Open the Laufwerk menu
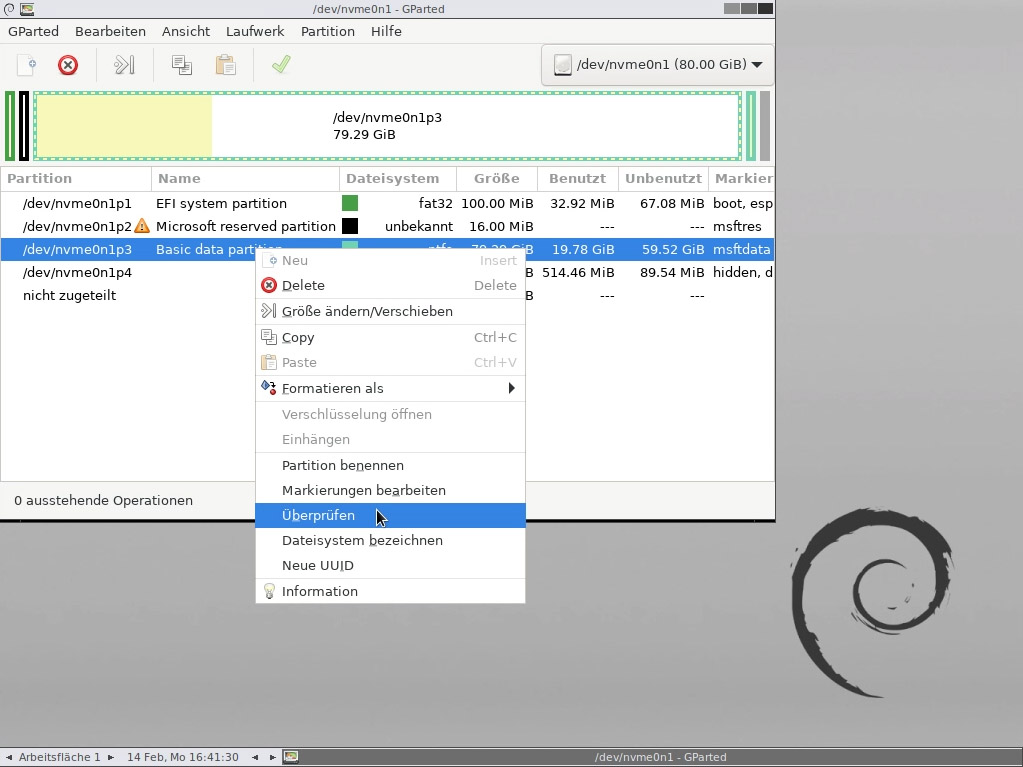This screenshot has height=767, width=1023. pos(254,31)
